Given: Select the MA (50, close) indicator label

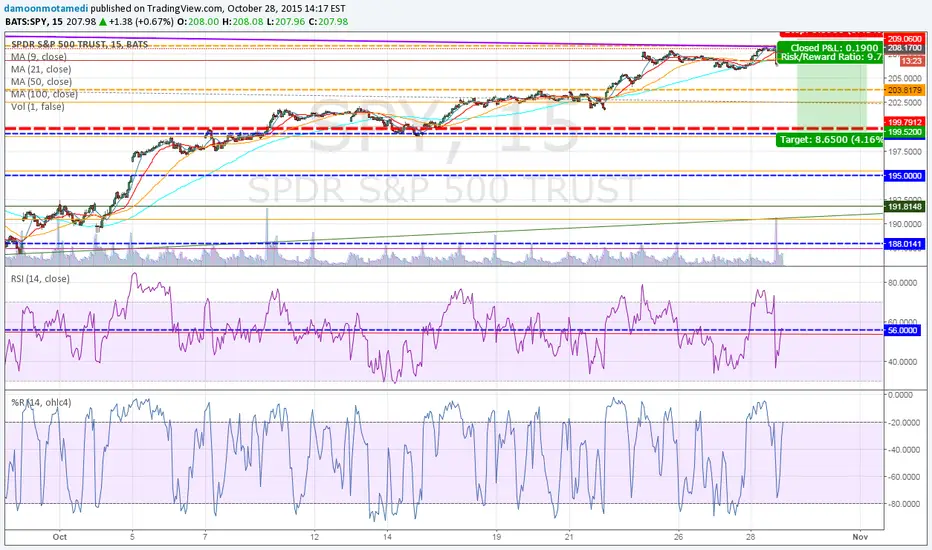Looking at the screenshot, I should pyautogui.click(x=41, y=82).
